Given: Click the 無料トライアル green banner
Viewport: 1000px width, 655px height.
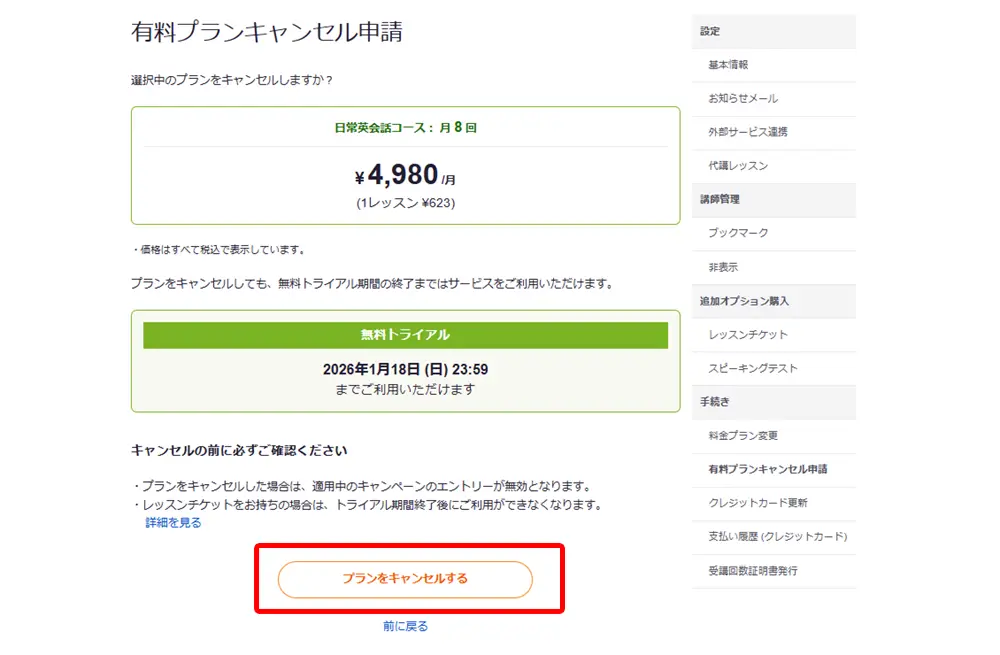Looking at the screenshot, I should pyautogui.click(x=405, y=335).
